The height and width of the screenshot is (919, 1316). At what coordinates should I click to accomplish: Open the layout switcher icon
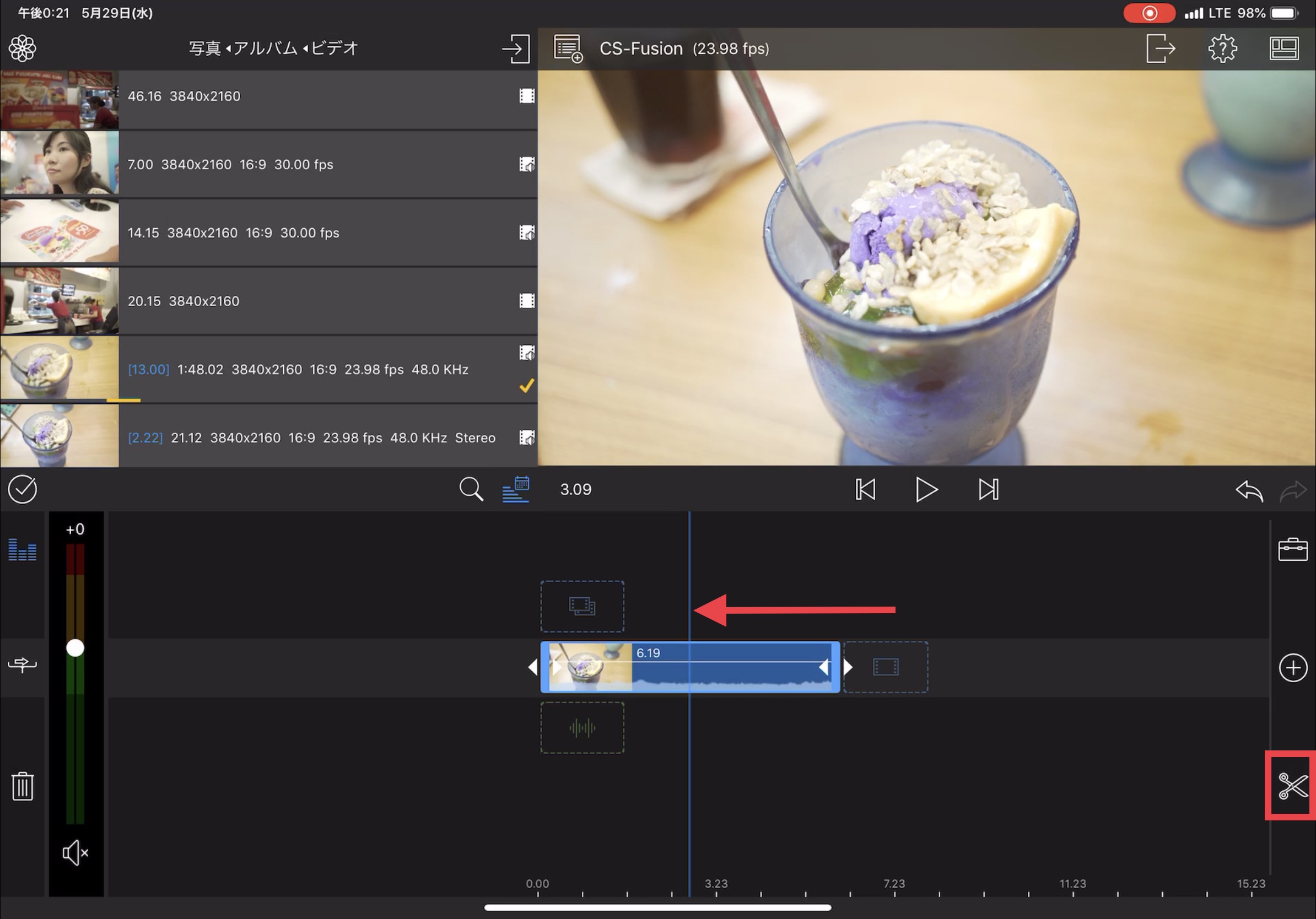coord(1283,48)
